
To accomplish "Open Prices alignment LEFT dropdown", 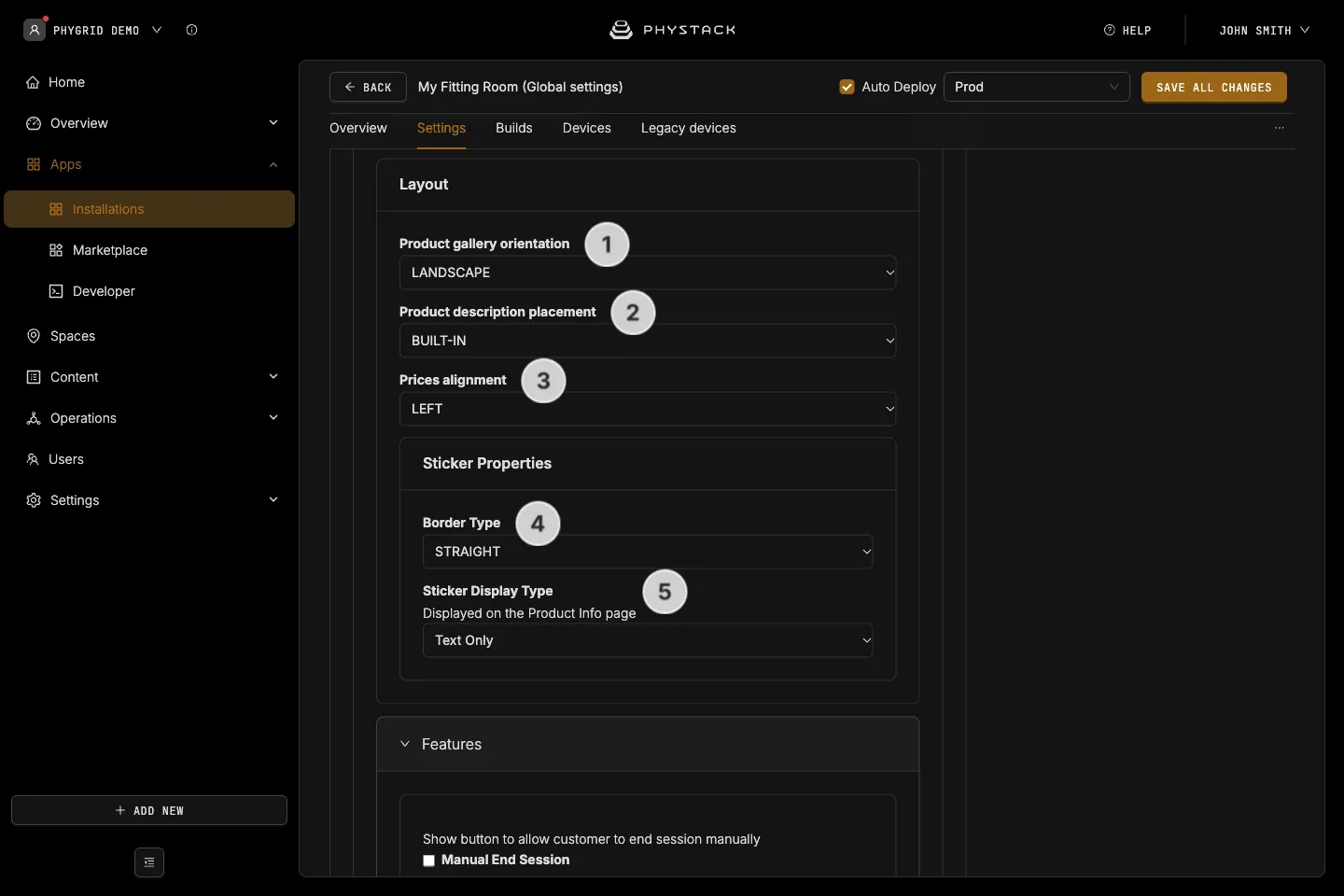I will point(648,409).
